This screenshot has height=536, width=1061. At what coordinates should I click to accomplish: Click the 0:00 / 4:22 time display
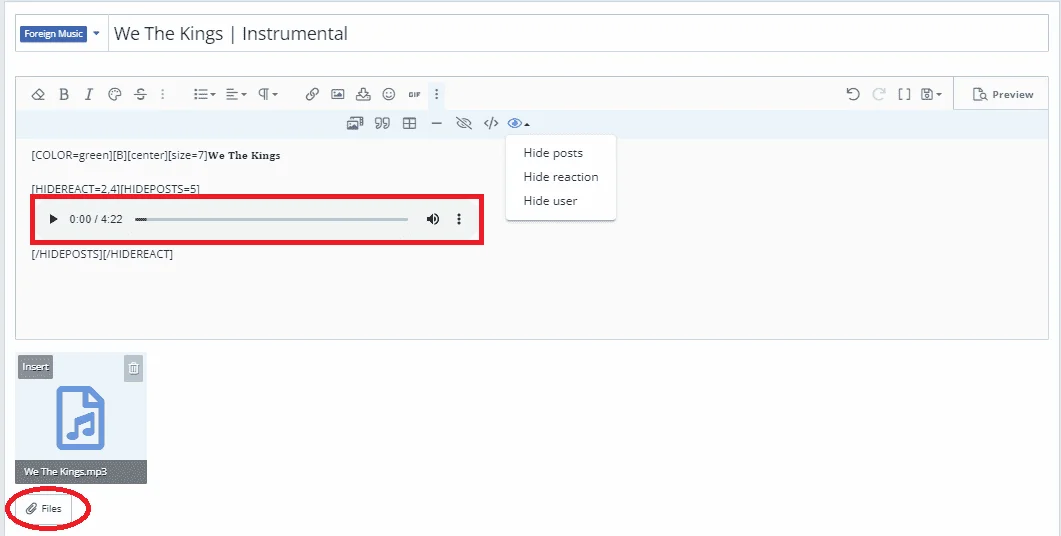coord(96,219)
